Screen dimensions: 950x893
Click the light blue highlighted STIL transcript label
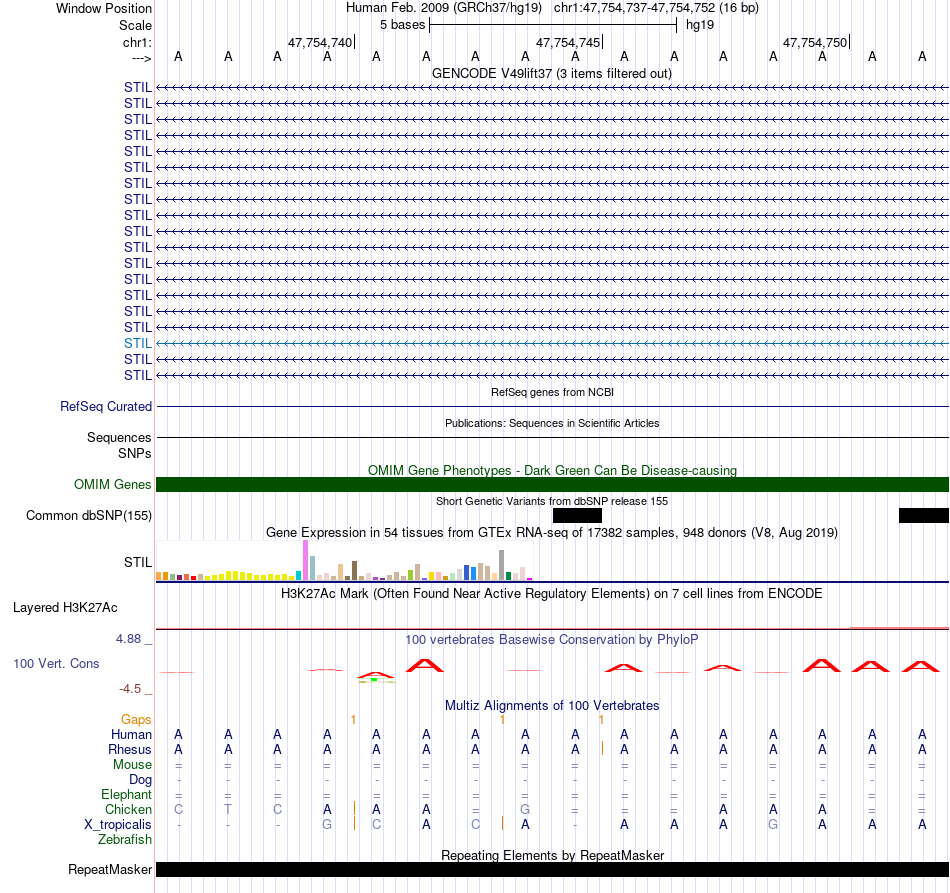click(x=138, y=344)
